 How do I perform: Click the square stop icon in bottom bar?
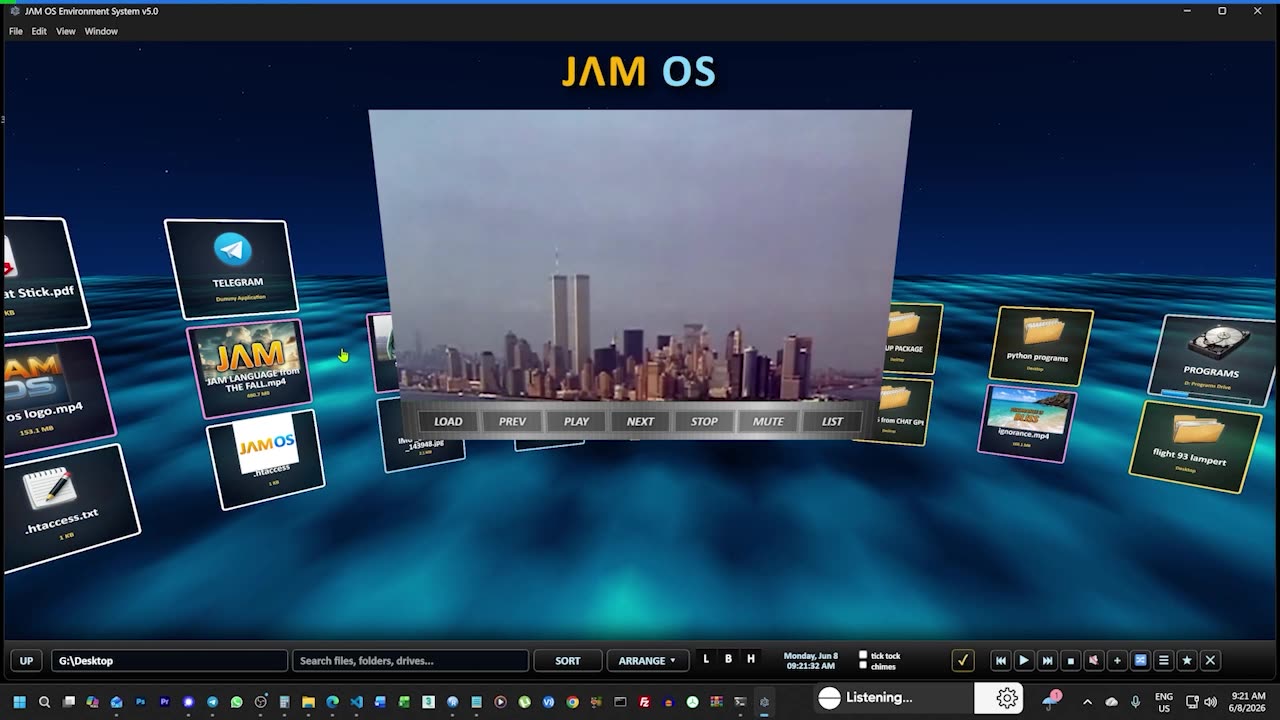click(1070, 661)
